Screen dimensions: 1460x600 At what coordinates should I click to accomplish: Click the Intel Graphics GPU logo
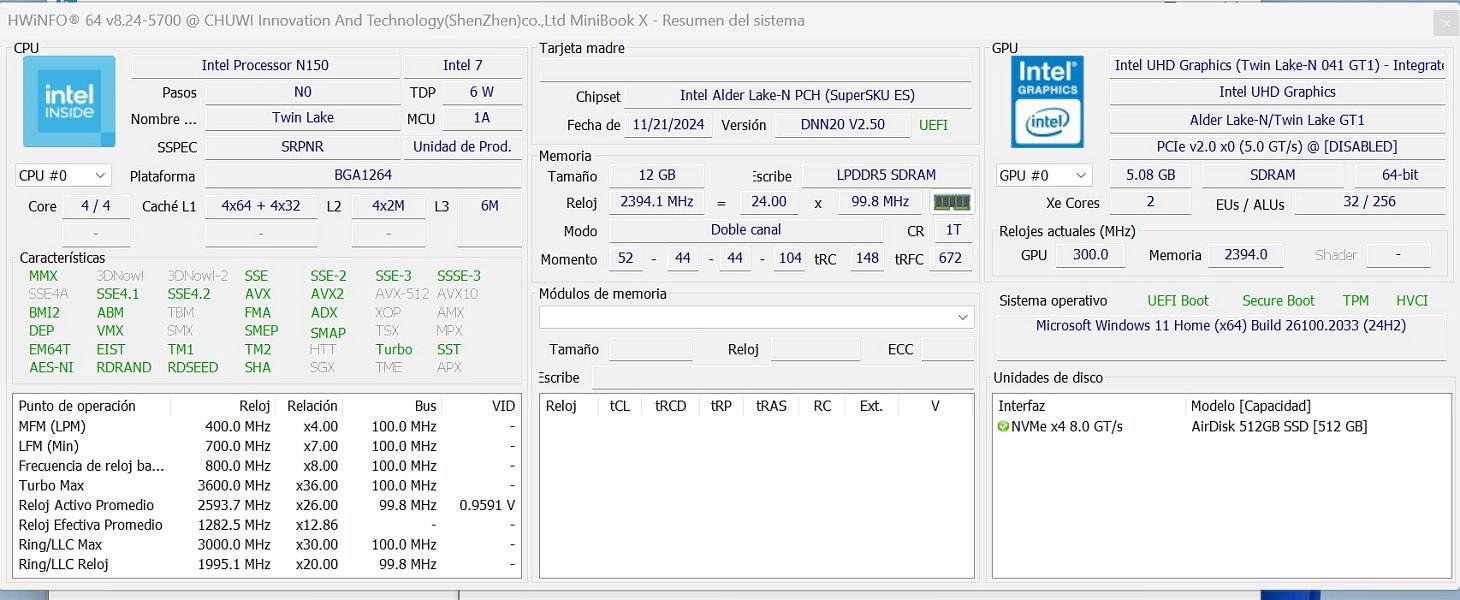pyautogui.click(x=1047, y=101)
